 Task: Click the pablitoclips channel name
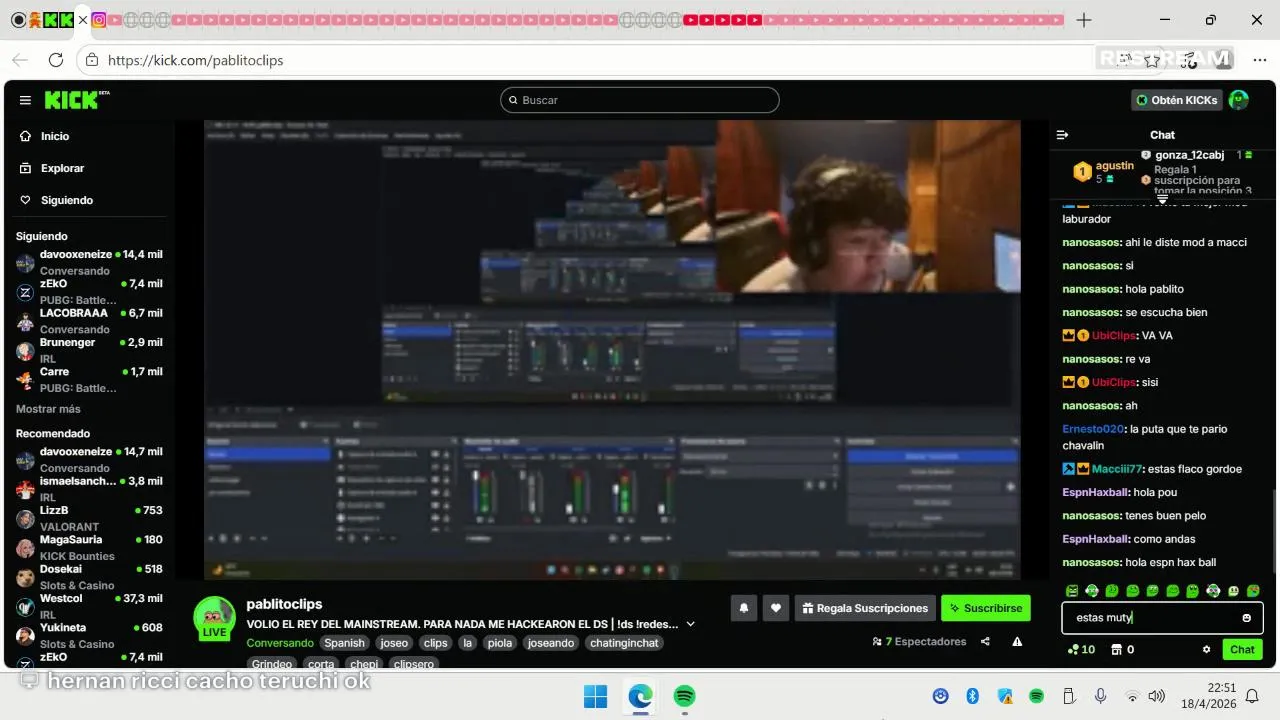[284, 604]
